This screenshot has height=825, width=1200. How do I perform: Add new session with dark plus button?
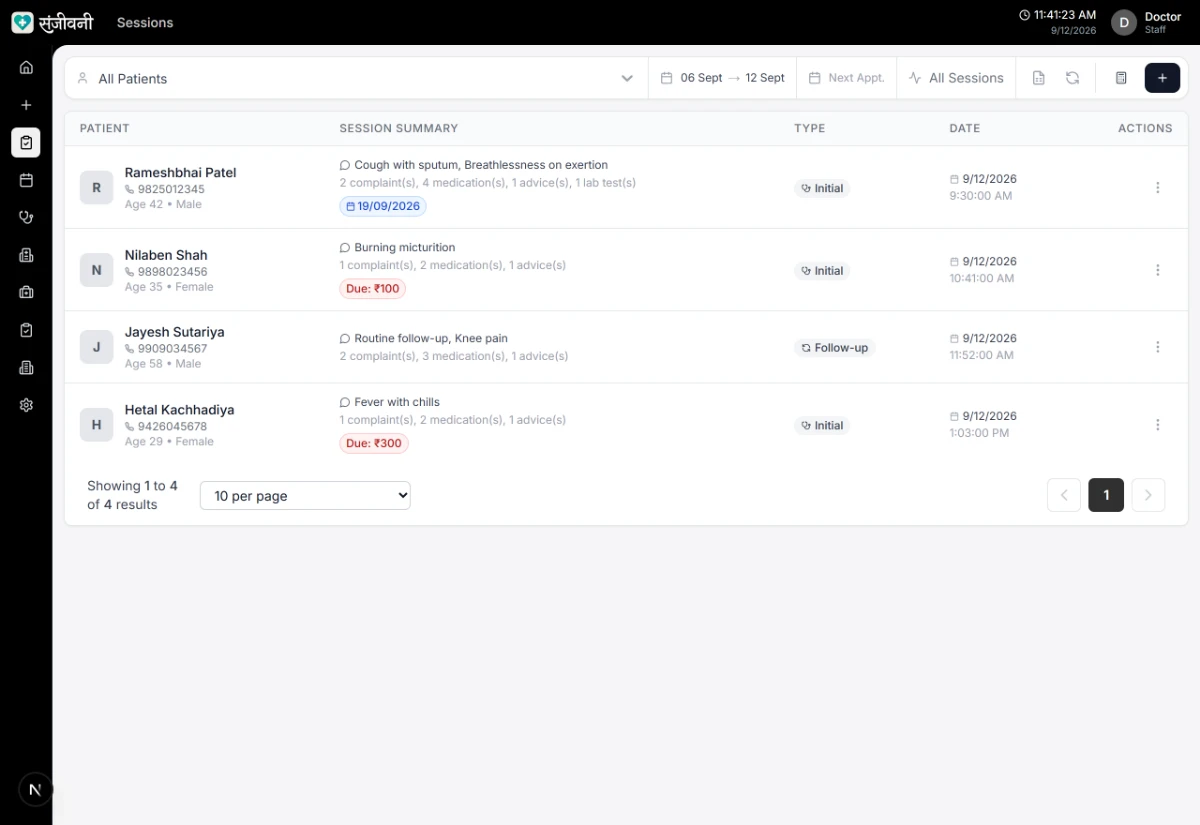1162,78
